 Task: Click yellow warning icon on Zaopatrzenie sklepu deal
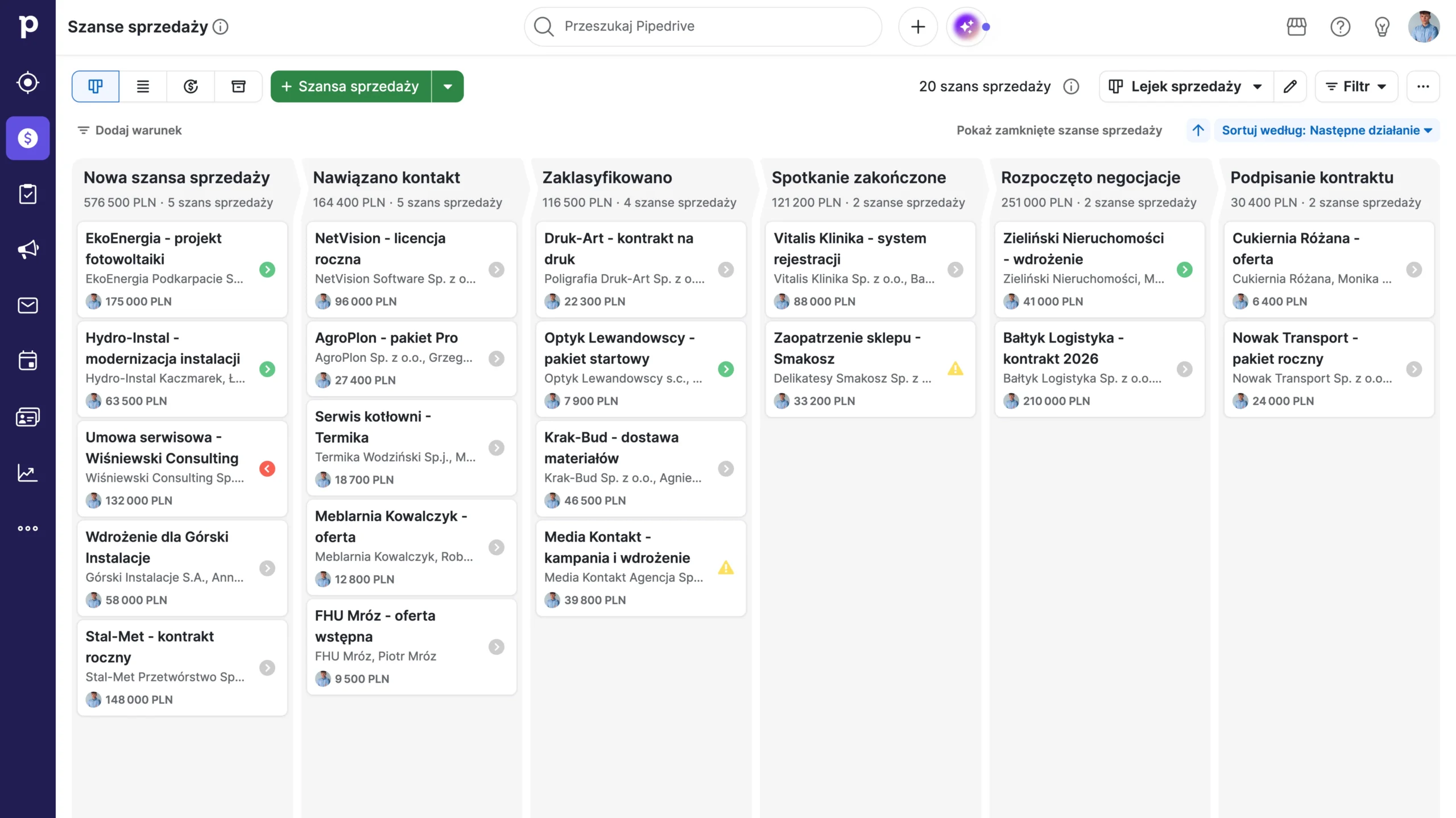955,369
